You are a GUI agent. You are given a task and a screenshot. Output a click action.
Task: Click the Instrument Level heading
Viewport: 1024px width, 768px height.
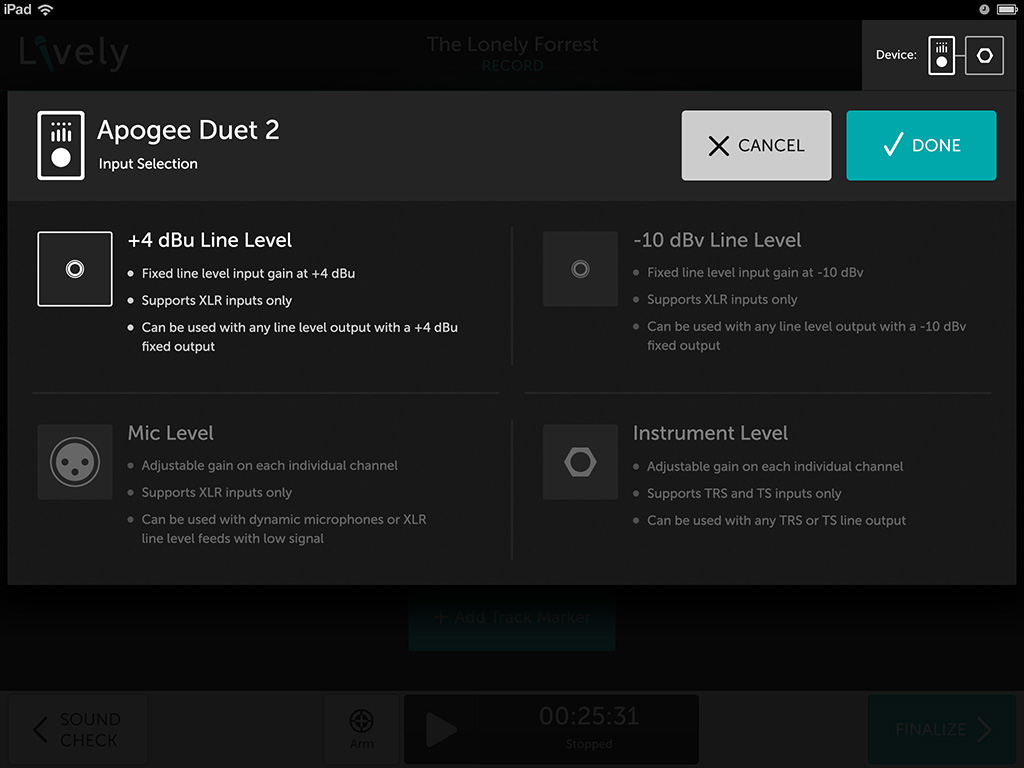710,433
